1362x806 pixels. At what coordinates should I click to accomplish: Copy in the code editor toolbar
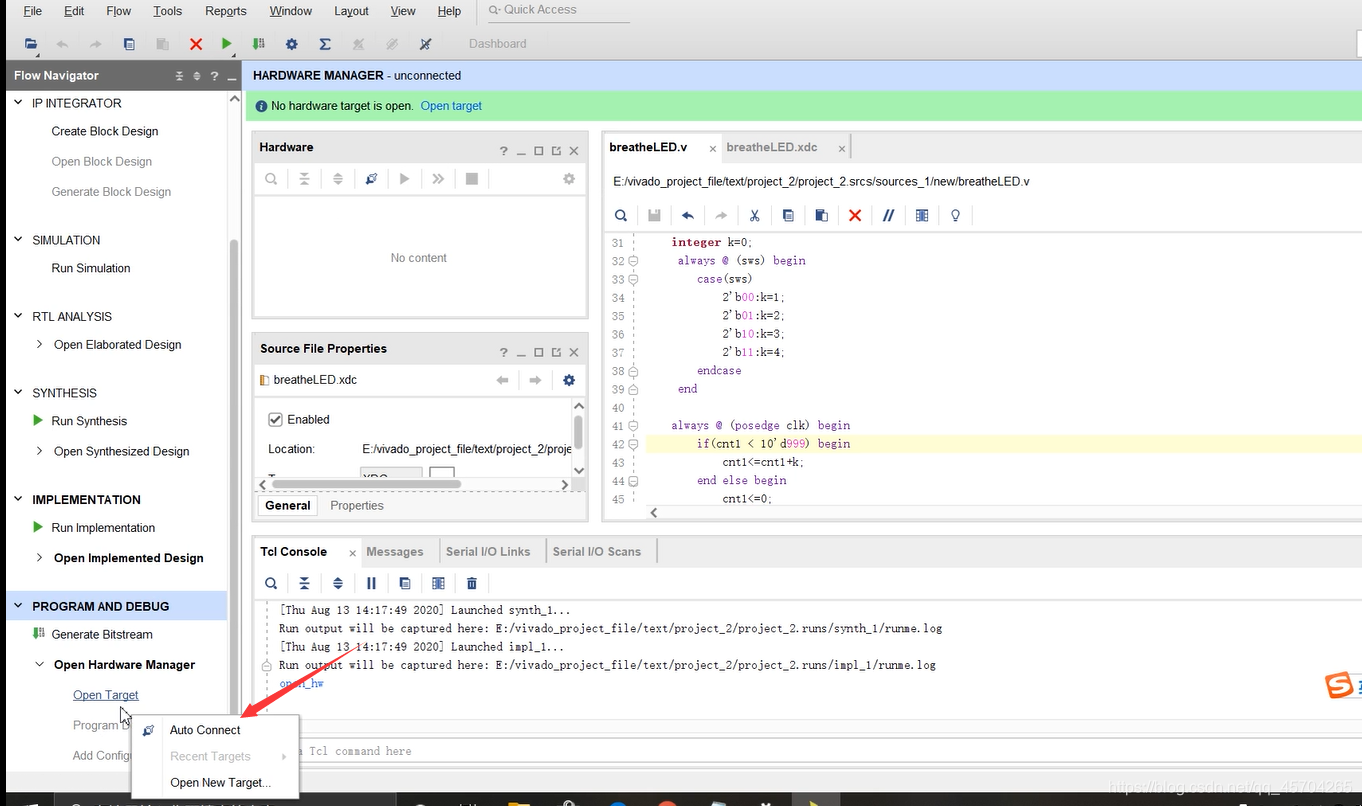pos(788,215)
